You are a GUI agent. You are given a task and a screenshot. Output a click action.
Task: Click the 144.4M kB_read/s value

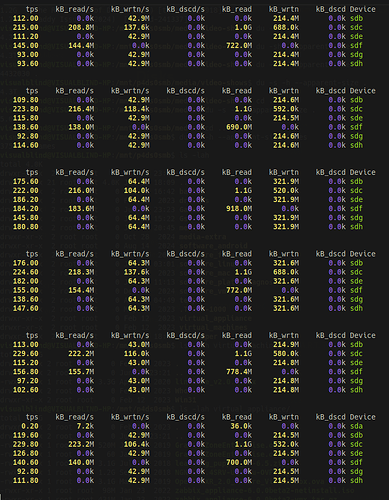[x=81, y=46]
